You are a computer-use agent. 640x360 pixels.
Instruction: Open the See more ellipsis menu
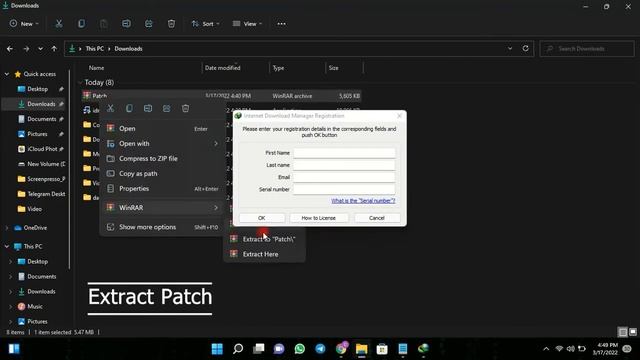281,24
